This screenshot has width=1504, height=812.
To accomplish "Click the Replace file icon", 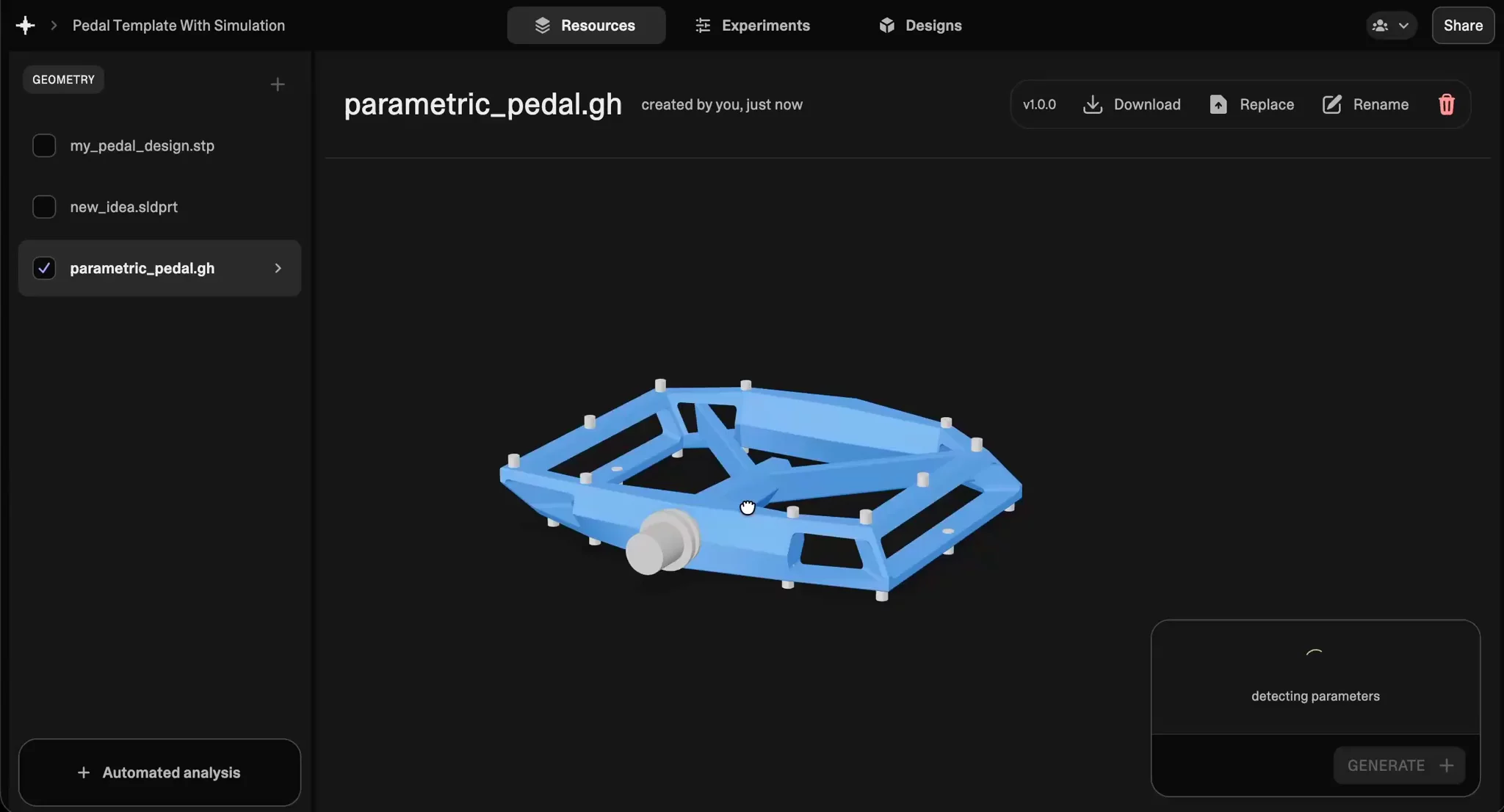I will 1218,104.
